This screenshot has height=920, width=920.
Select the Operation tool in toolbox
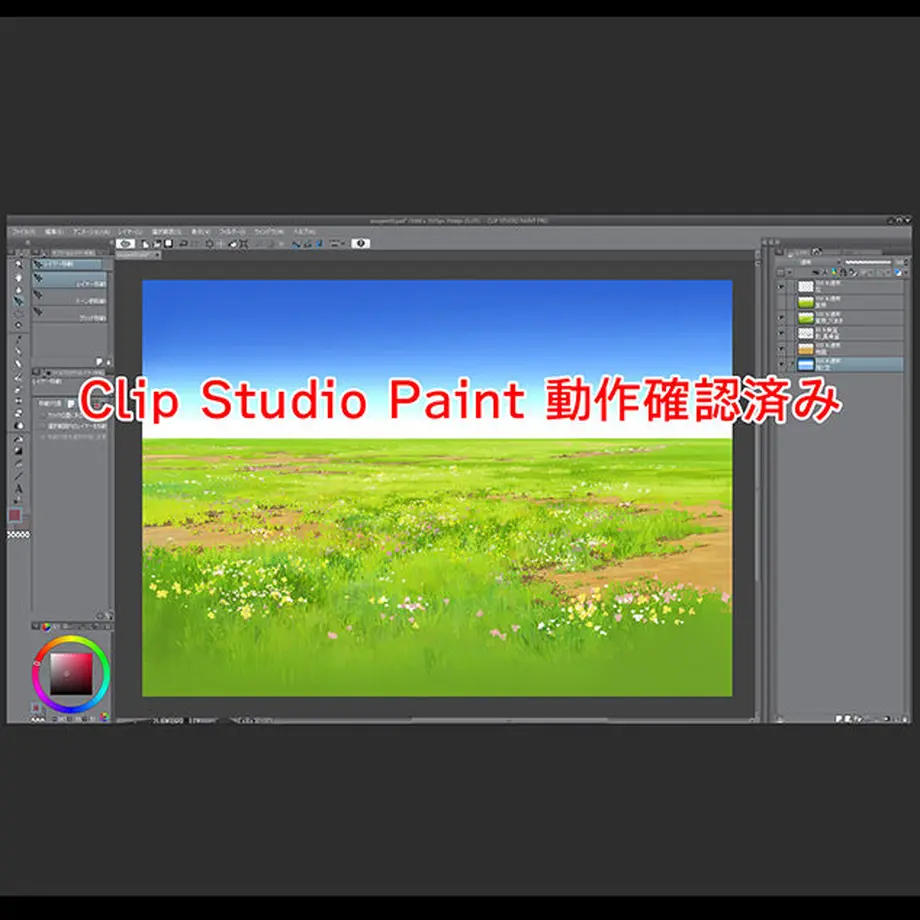tap(18, 290)
